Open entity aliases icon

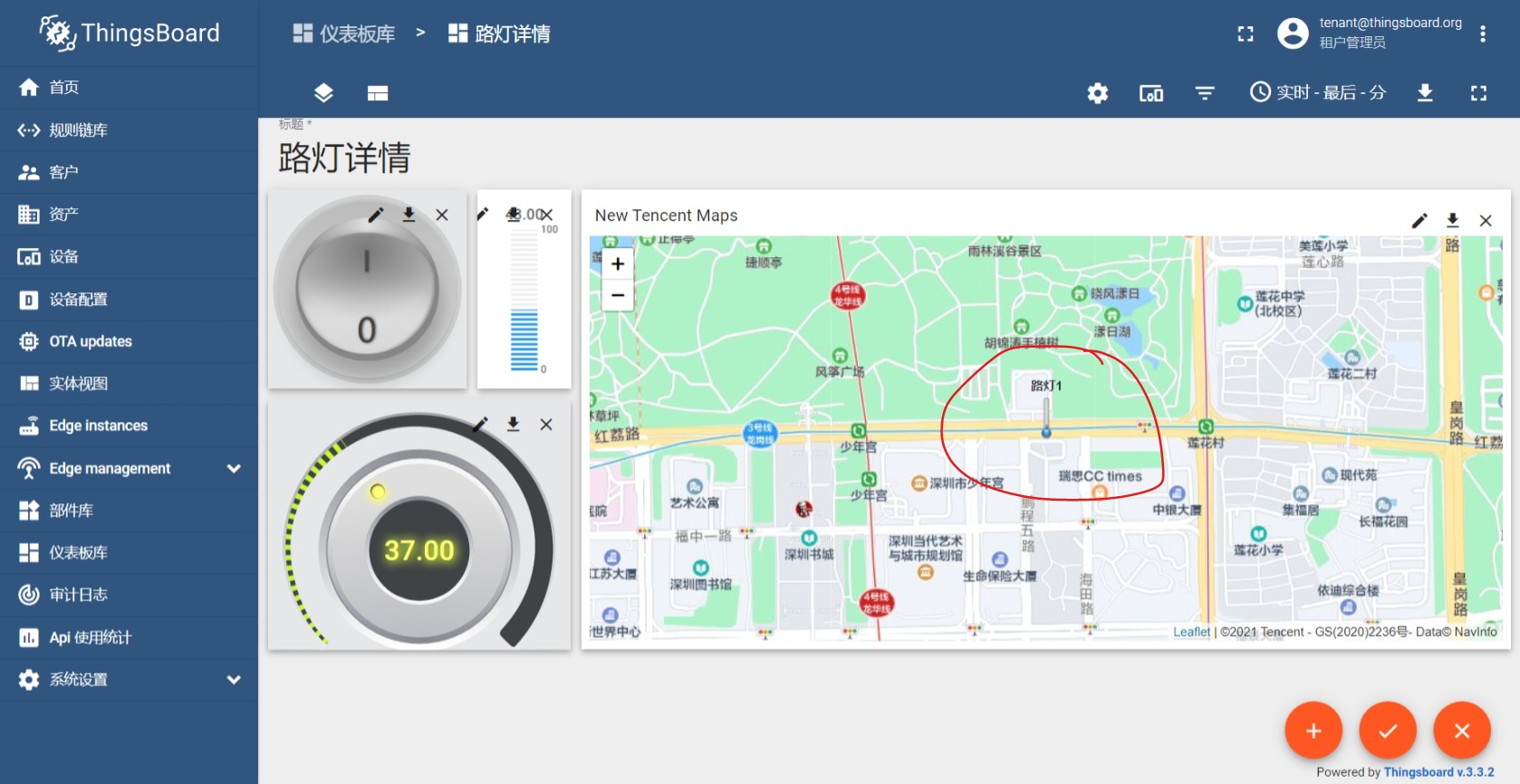(x=1151, y=92)
